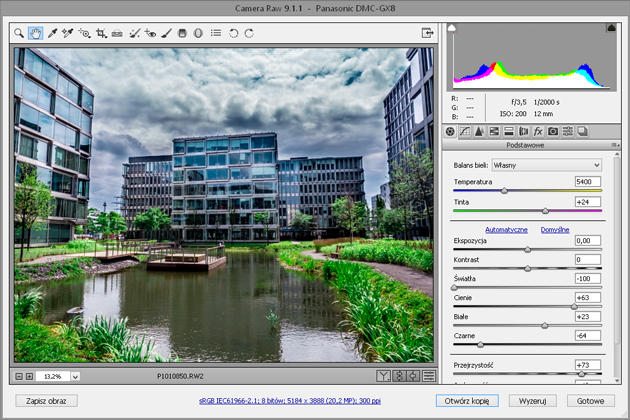630x420 pixels.
Task: Rotate image counterclockwise
Action: pyautogui.click(x=233, y=33)
